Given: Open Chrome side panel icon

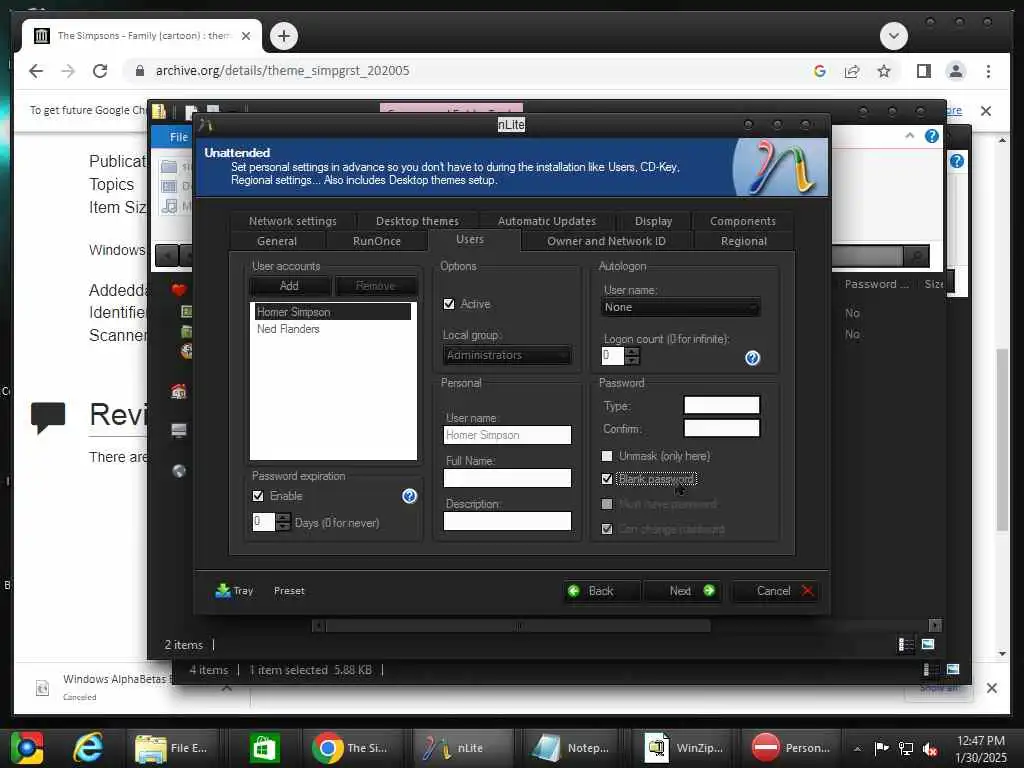Looking at the screenshot, I should coord(923,71).
